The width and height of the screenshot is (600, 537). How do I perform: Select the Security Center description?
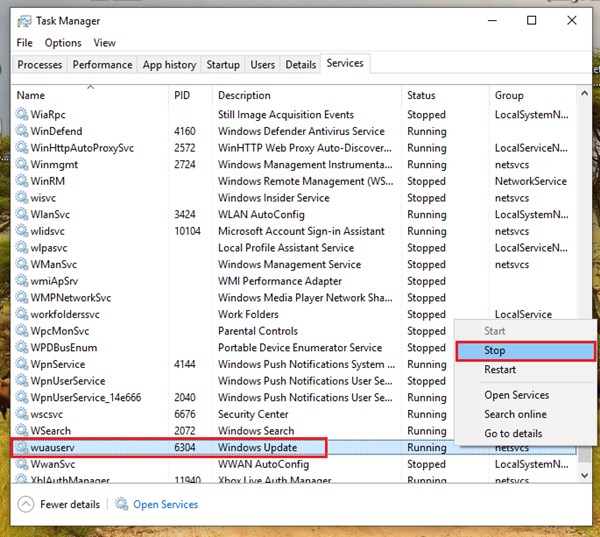click(x=253, y=414)
